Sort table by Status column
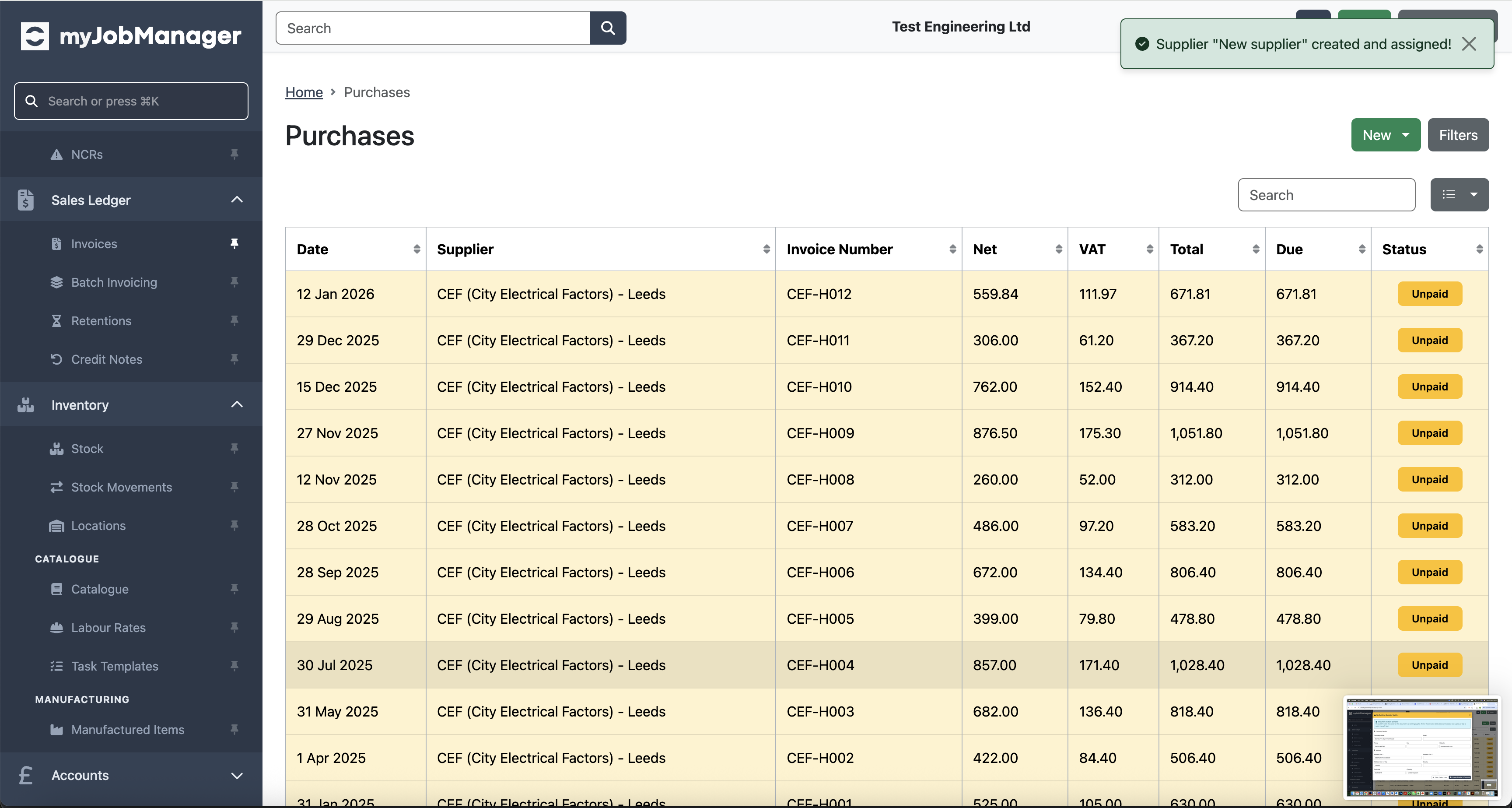The width and height of the screenshot is (1512, 808). click(1430, 249)
